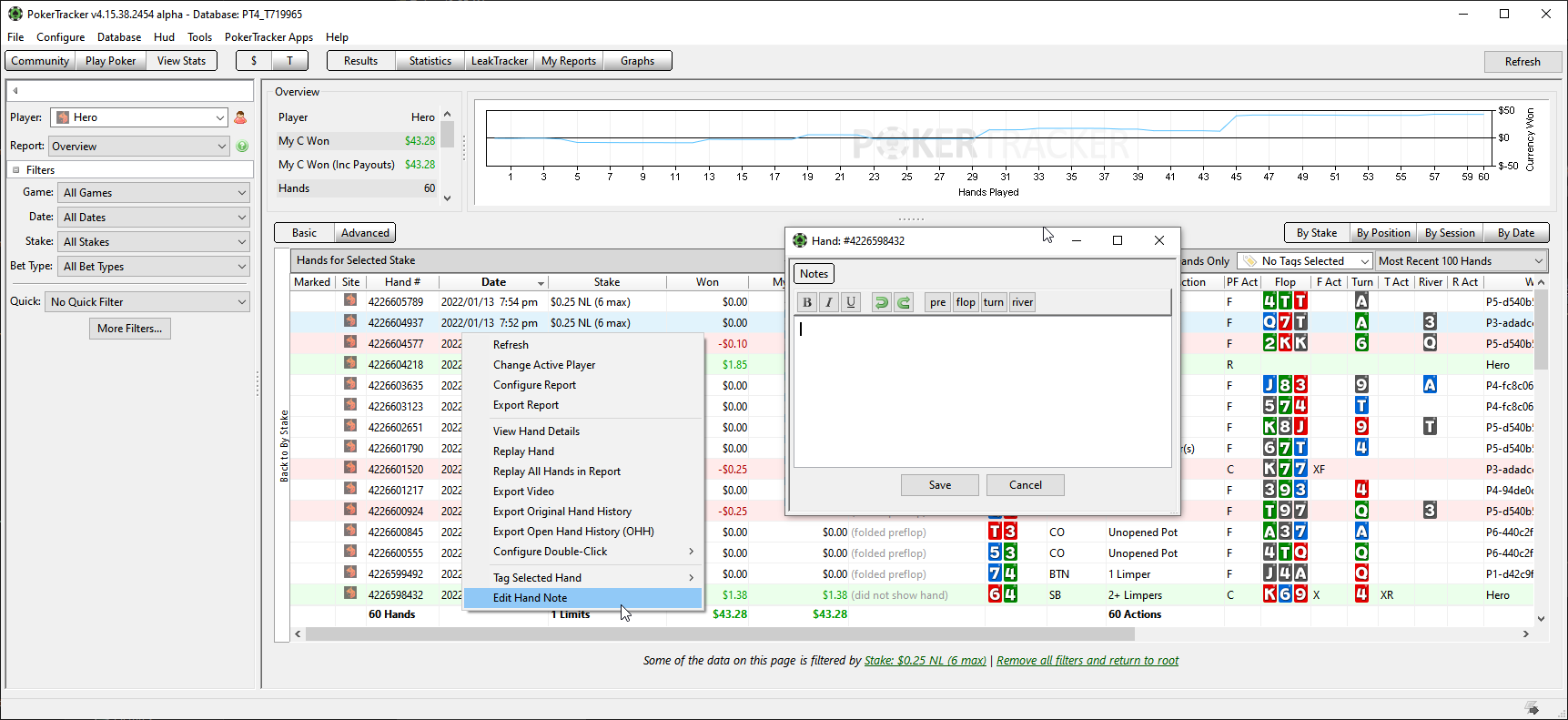
Task: Apply italic formatting in the hand note
Action: click(x=829, y=302)
